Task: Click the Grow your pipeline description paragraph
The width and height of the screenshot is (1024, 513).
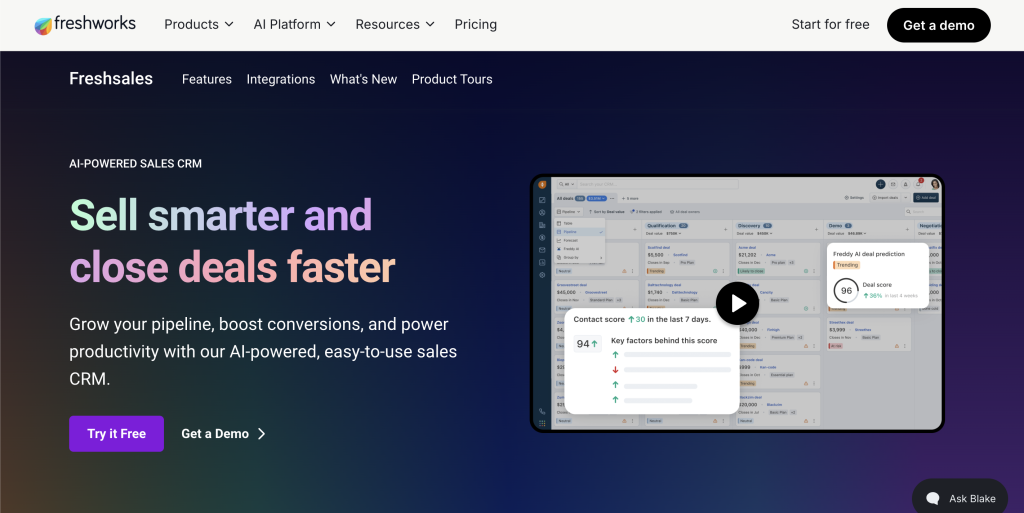Action: coord(263,351)
